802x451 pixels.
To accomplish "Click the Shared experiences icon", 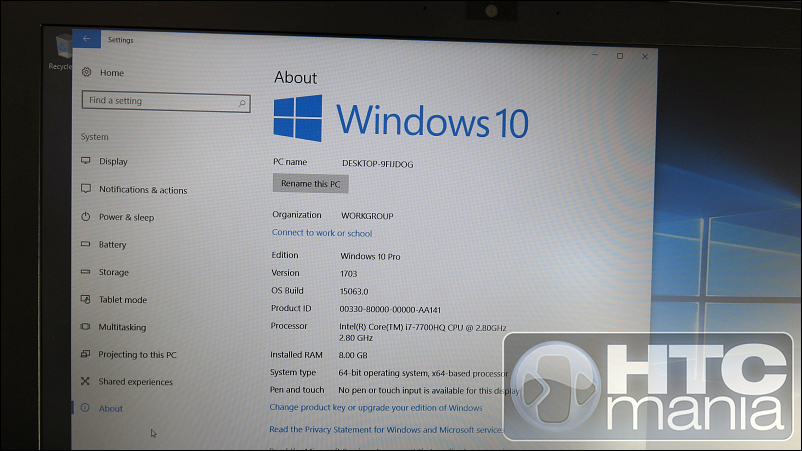I will 85,381.
